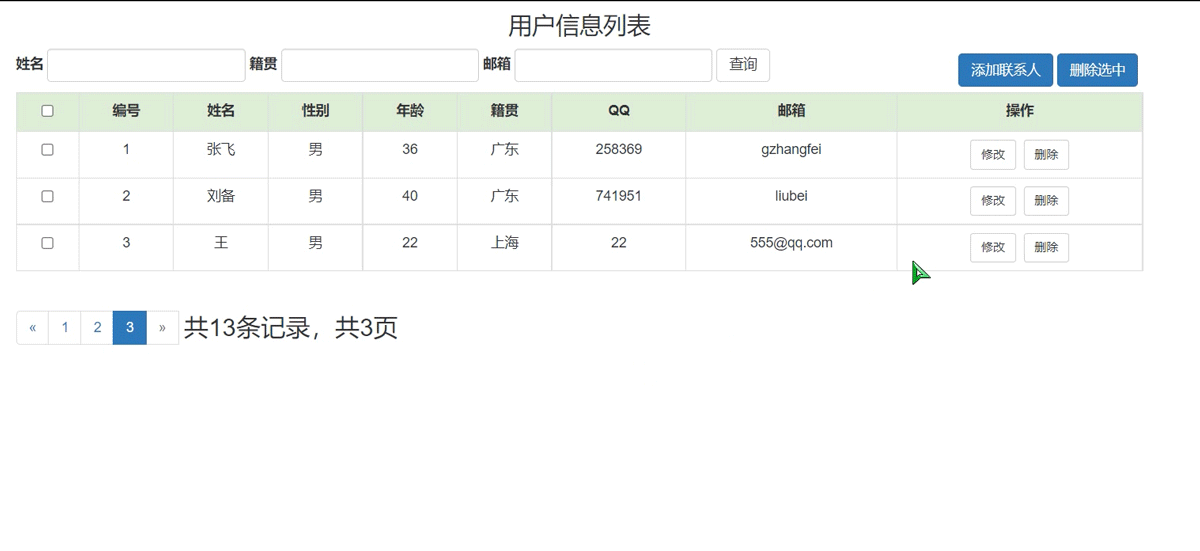Click 删除 for the 王 row

pyautogui.click(x=1046, y=248)
